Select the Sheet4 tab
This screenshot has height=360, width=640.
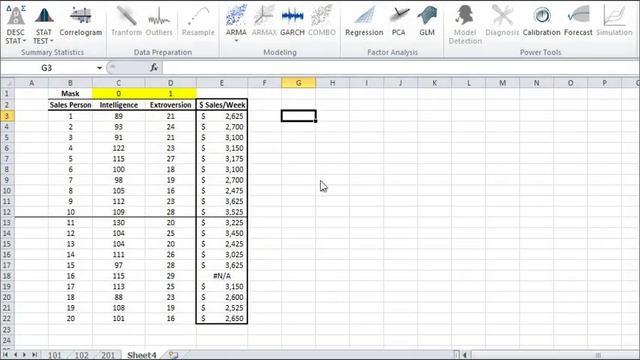(x=142, y=355)
